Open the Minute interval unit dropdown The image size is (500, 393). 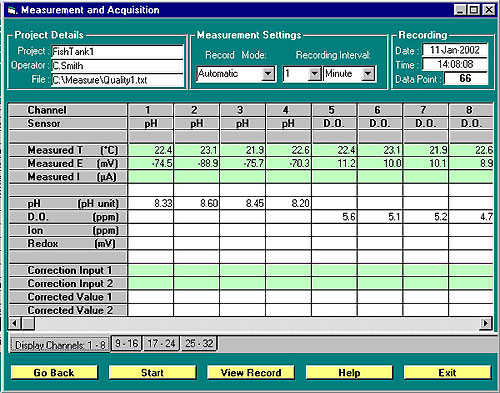click(368, 74)
